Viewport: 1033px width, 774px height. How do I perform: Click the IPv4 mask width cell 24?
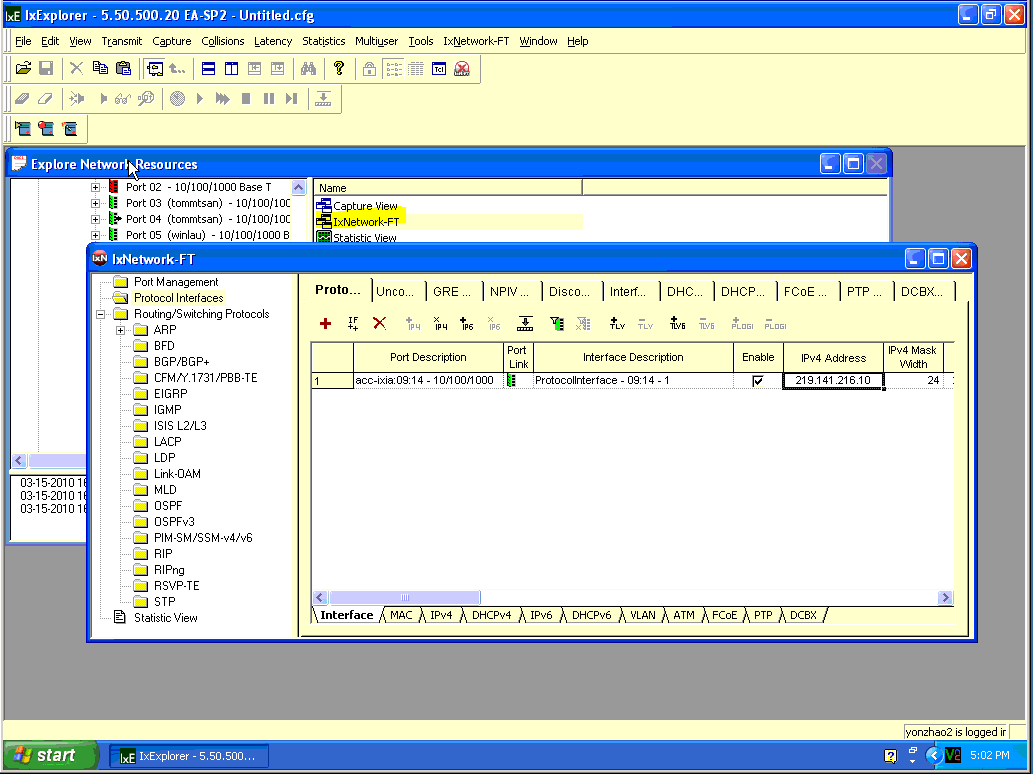(x=914, y=381)
